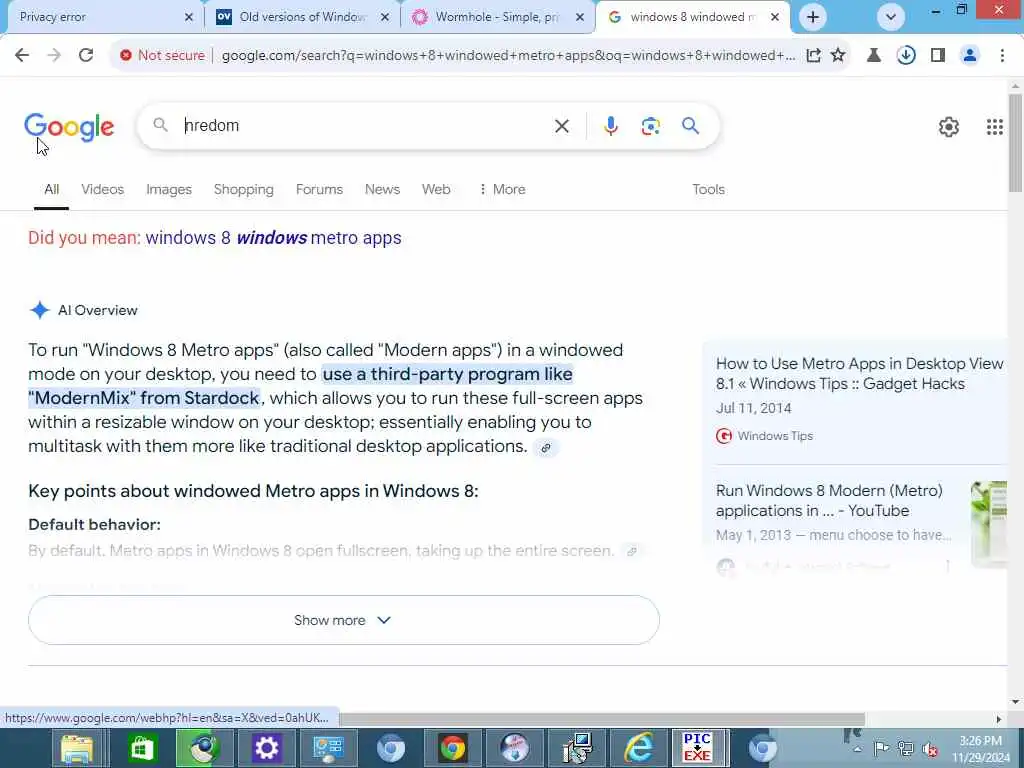Select the Forums search filter
Screen dimensions: 1024x768
tap(319, 189)
